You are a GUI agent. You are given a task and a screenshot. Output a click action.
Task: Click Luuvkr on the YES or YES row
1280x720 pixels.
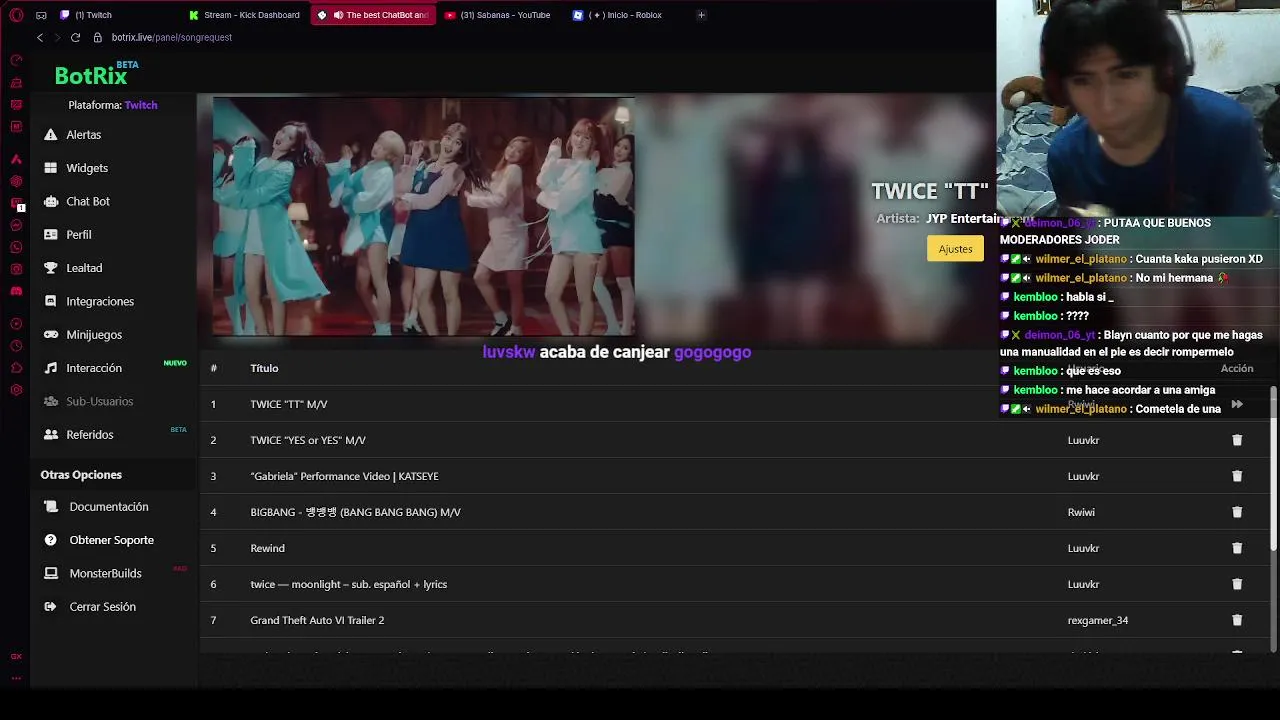1083,440
